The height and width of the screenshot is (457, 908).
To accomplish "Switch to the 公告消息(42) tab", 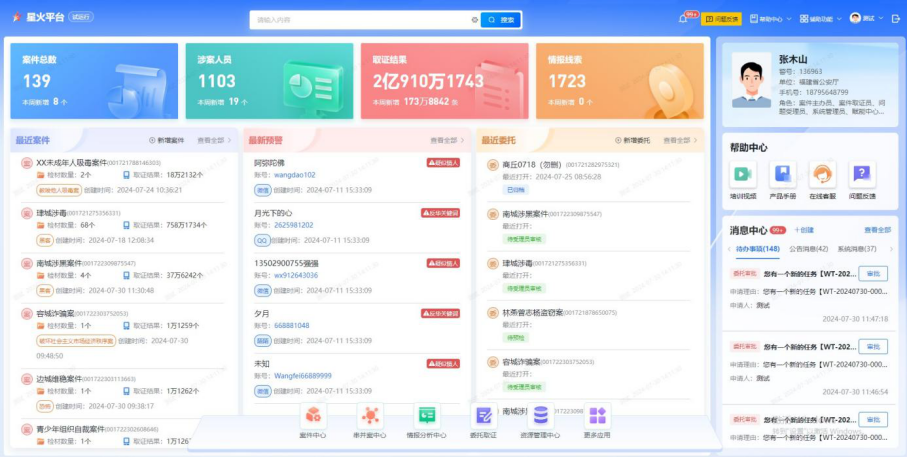I will 808,249.
